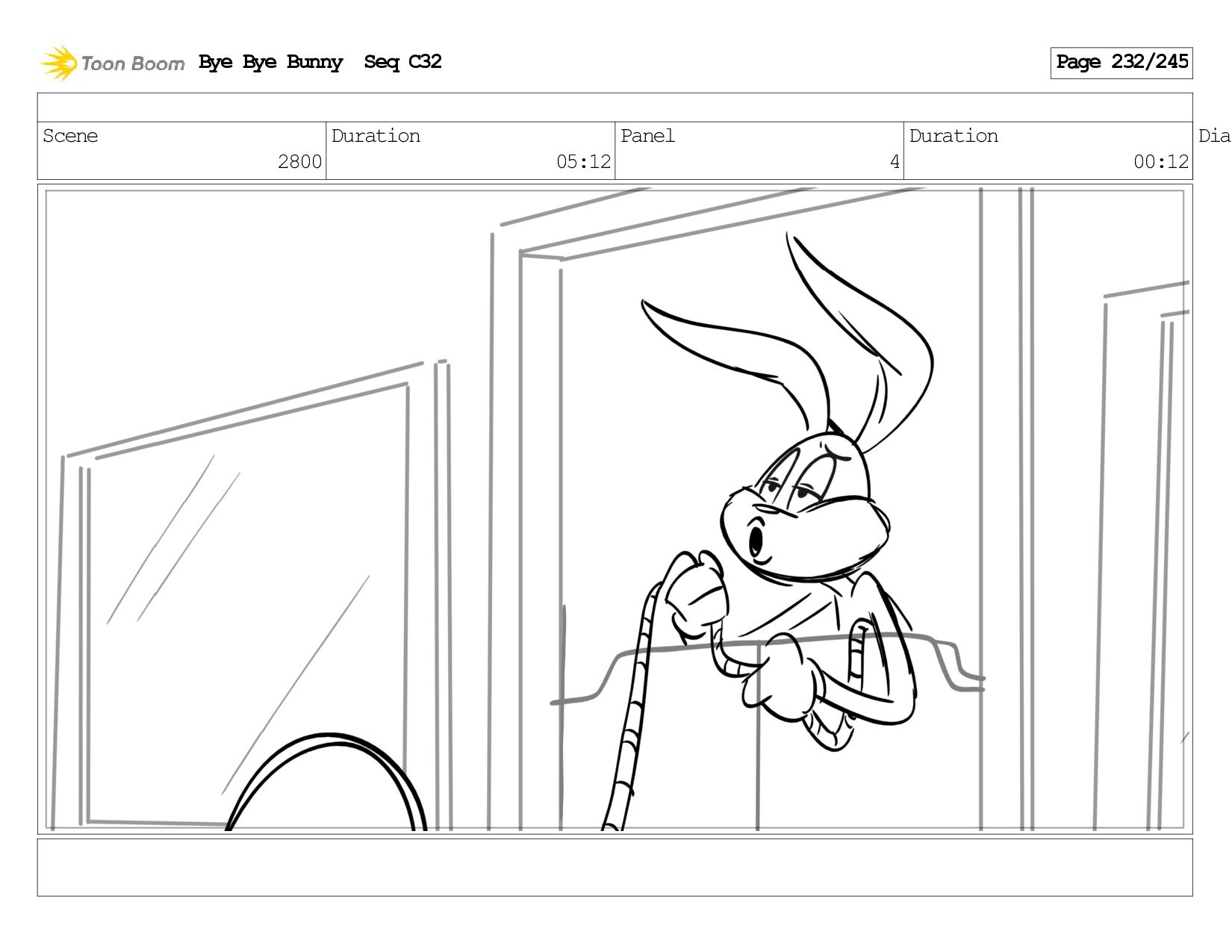Click the 'Page 232/245' page indicator
This screenshot has height=952, width=1232.
coord(1121,63)
